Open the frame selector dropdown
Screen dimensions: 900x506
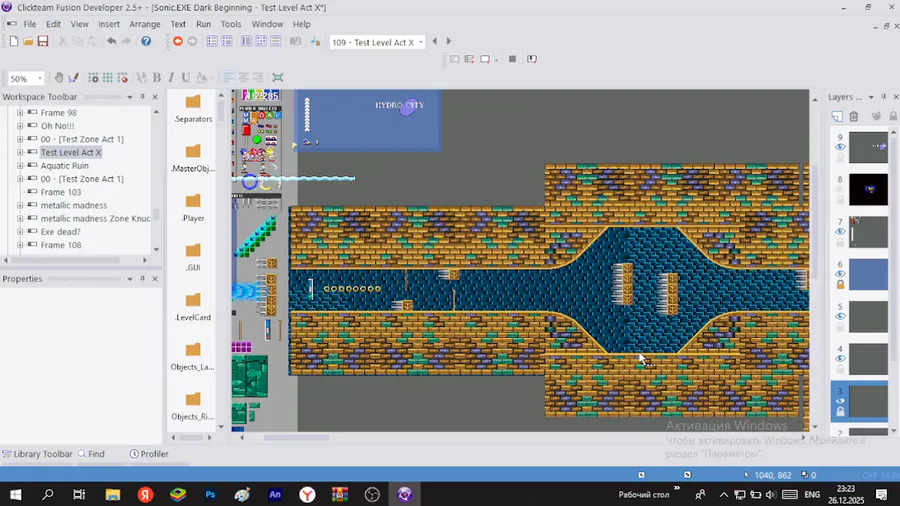point(421,42)
